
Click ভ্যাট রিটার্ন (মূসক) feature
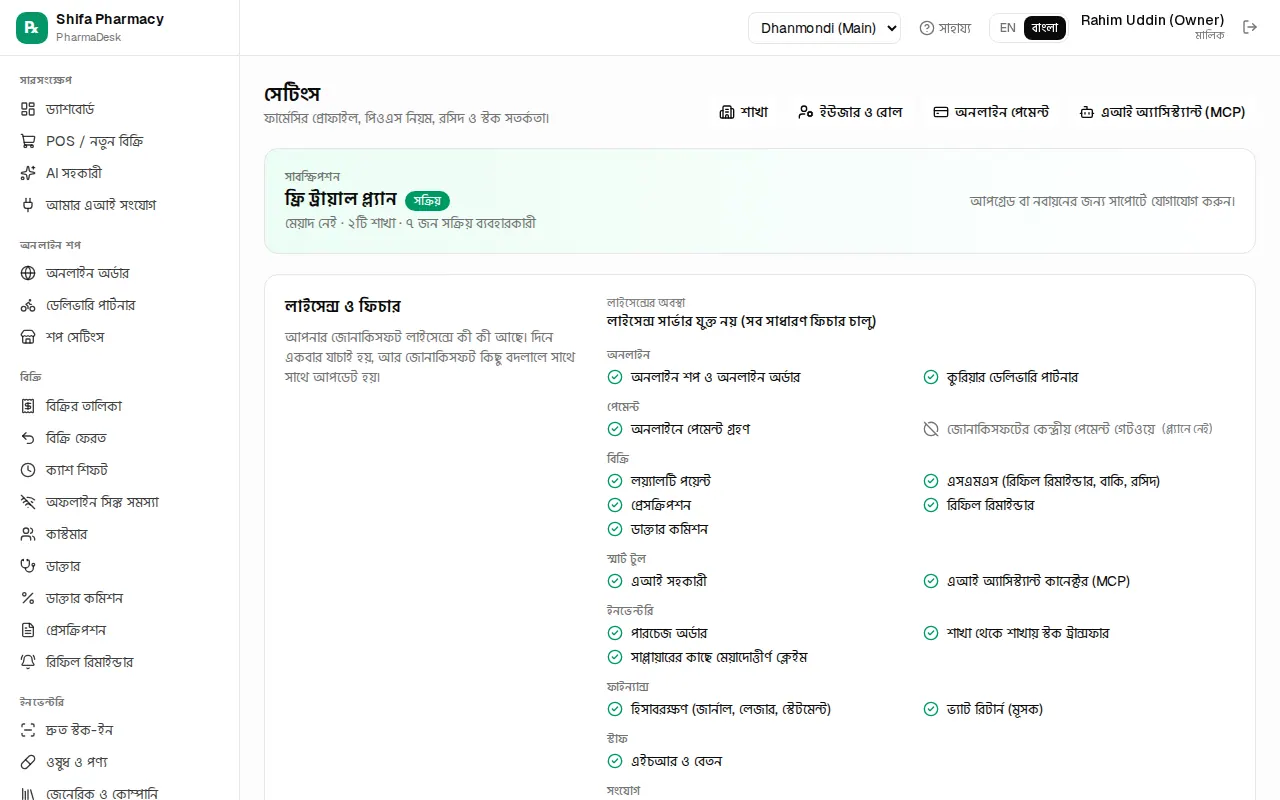[983, 709]
